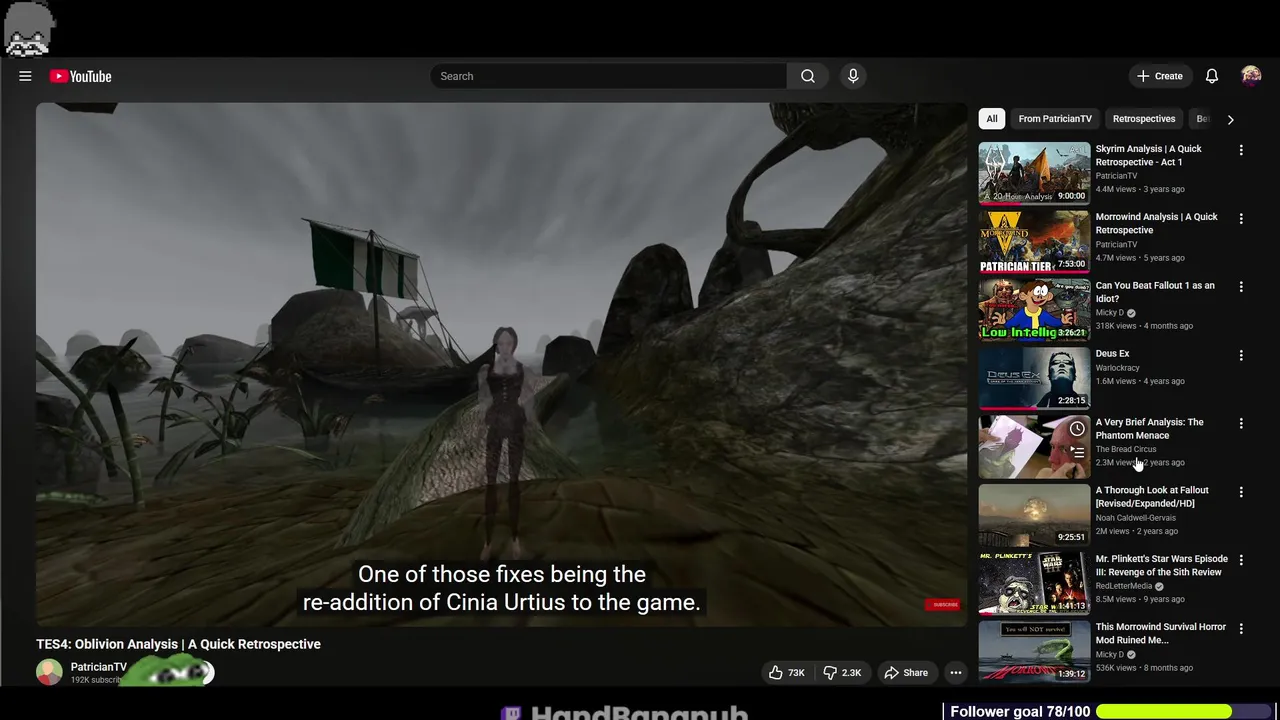This screenshot has height=720, width=1280.
Task: Like the video with thumbs up
Action: [x=787, y=673]
